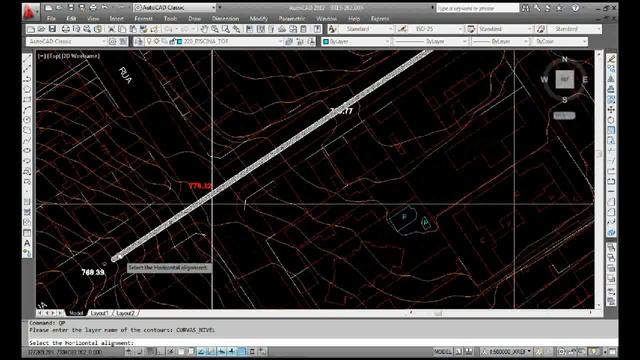The width and height of the screenshot is (640, 360).
Task: Click the [2D Wireframe] visual style control
Action: [80, 56]
